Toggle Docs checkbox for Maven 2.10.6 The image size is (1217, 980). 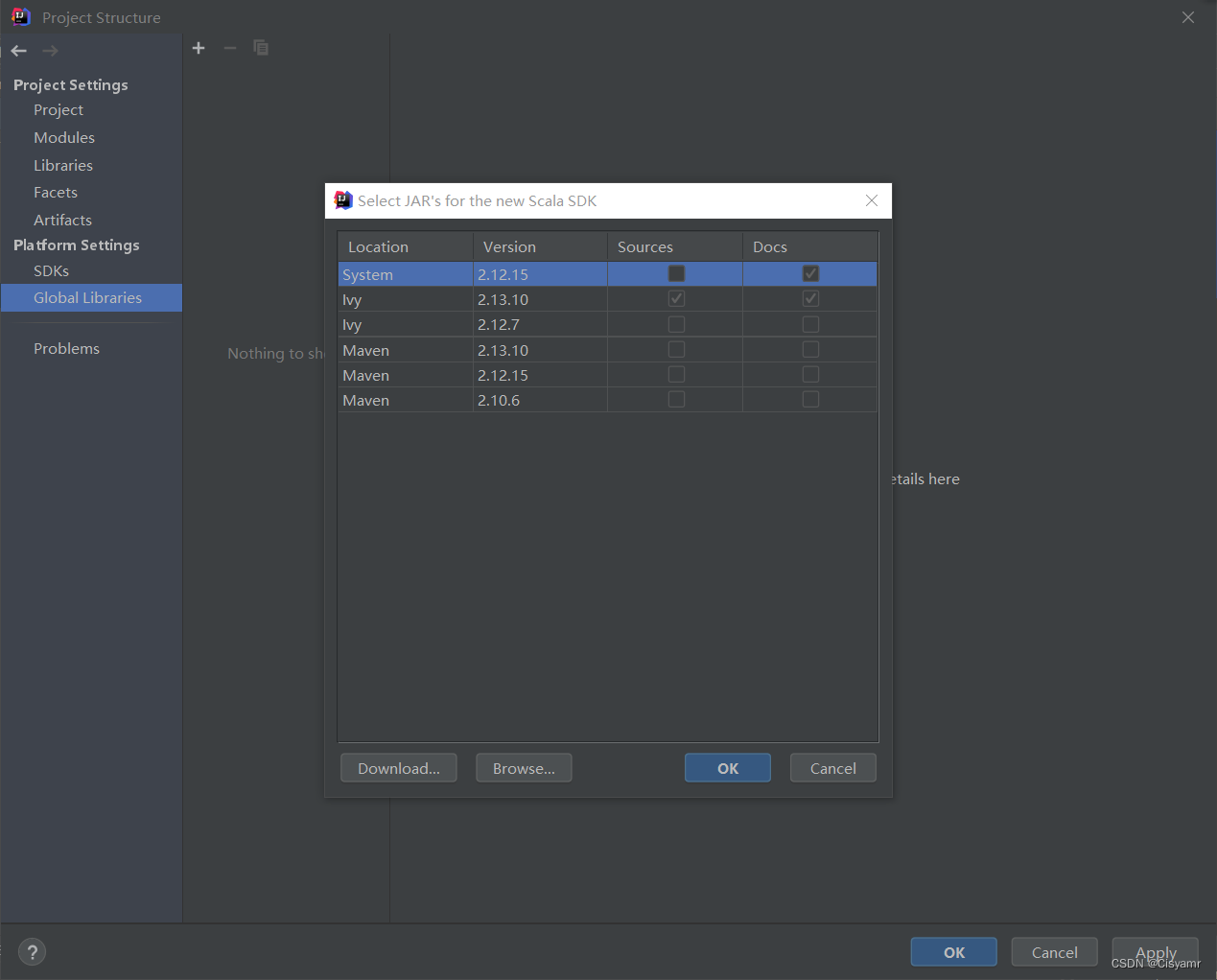point(810,399)
